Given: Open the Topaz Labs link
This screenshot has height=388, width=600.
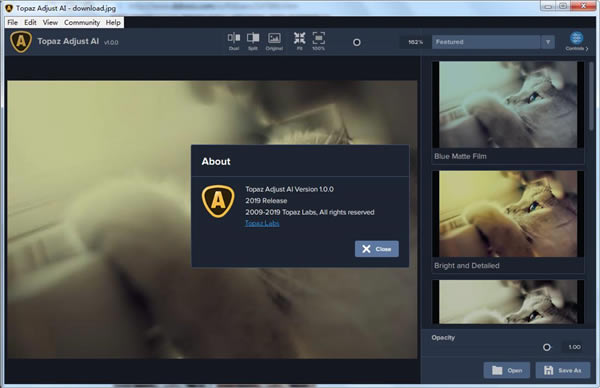Looking at the screenshot, I should (x=262, y=223).
